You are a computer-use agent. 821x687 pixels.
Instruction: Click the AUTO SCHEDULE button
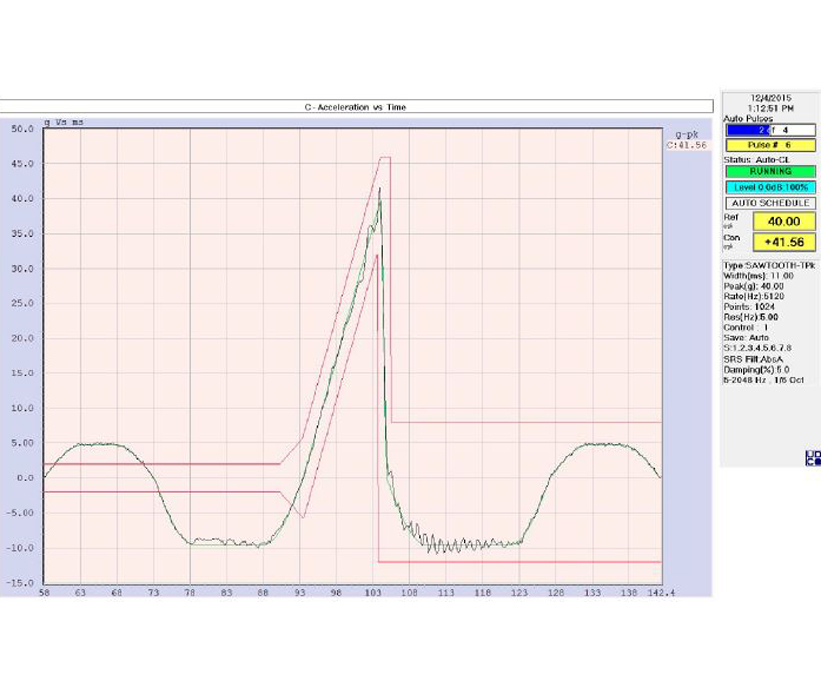tap(770, 203)
